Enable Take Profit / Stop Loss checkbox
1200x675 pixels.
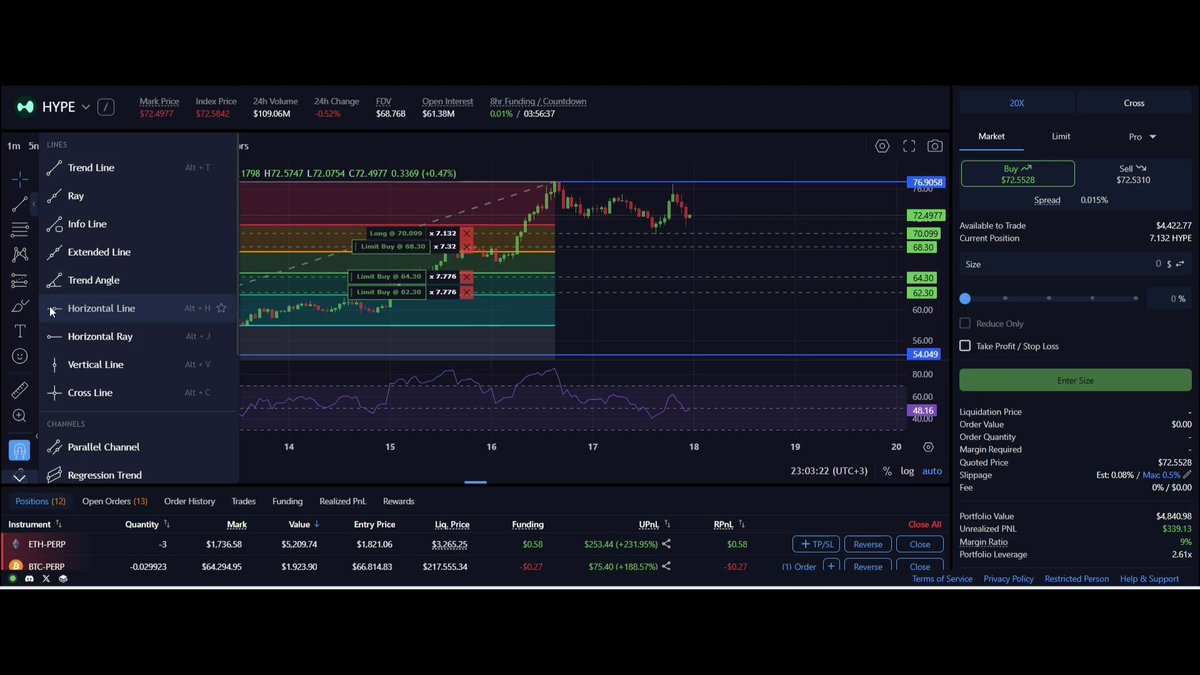click(965, 346)
